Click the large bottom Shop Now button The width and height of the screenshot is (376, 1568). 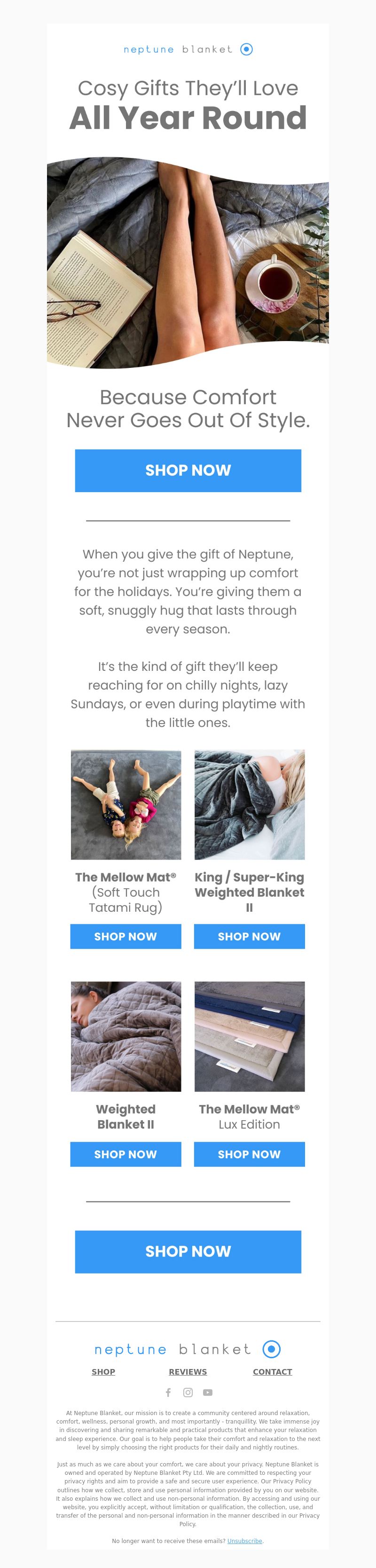tap(188, 1251)
